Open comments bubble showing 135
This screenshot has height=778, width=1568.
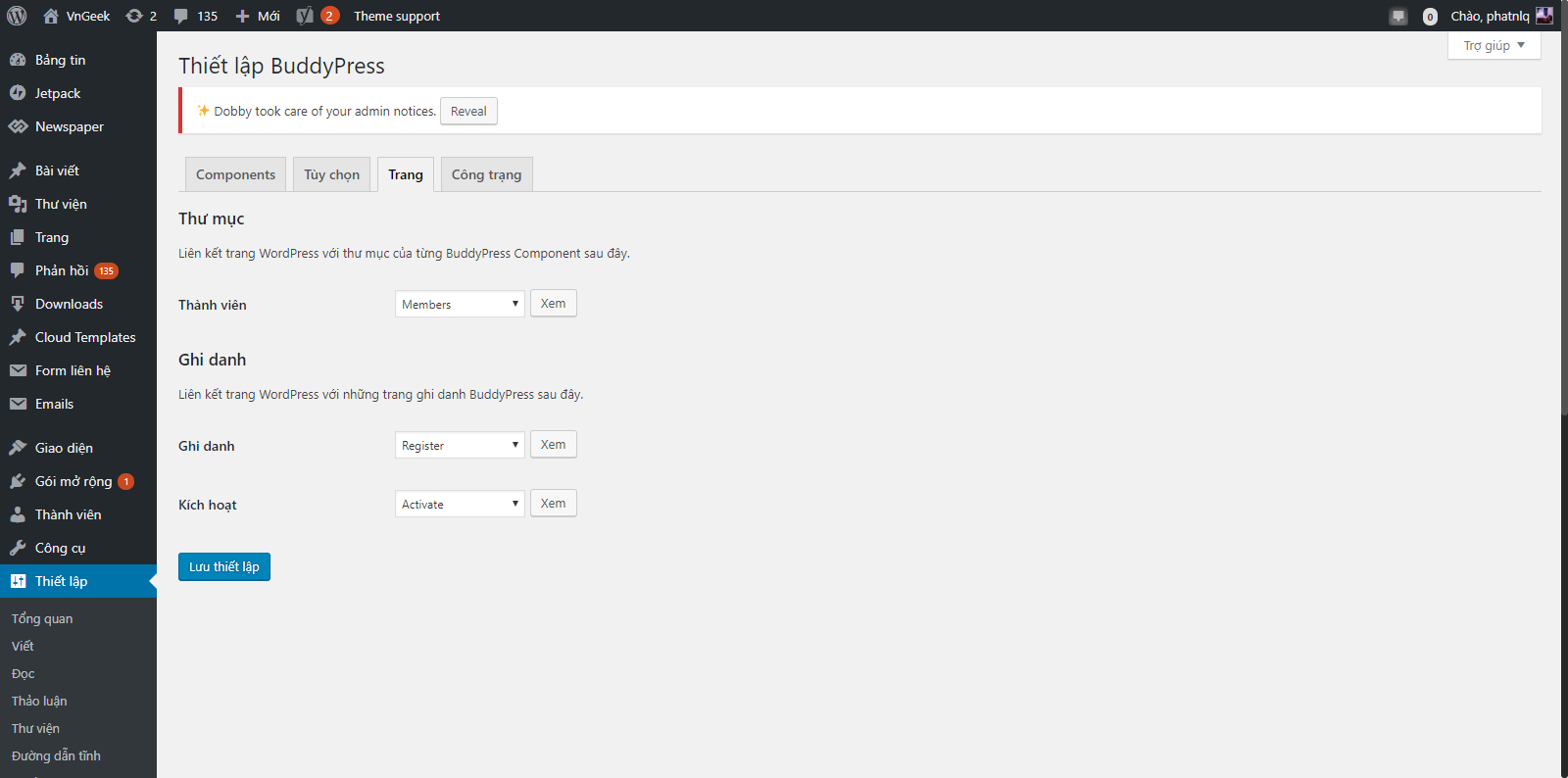195,16
